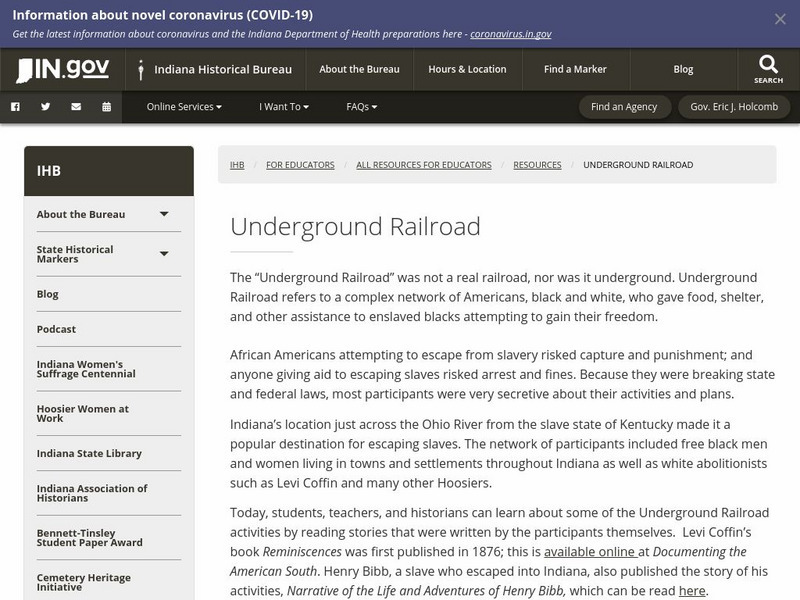Viewport: 800px width, 600px height.
Task: Expand the FAQs dropdown menu
Action: pyautogui.click(x=361, y=107)
